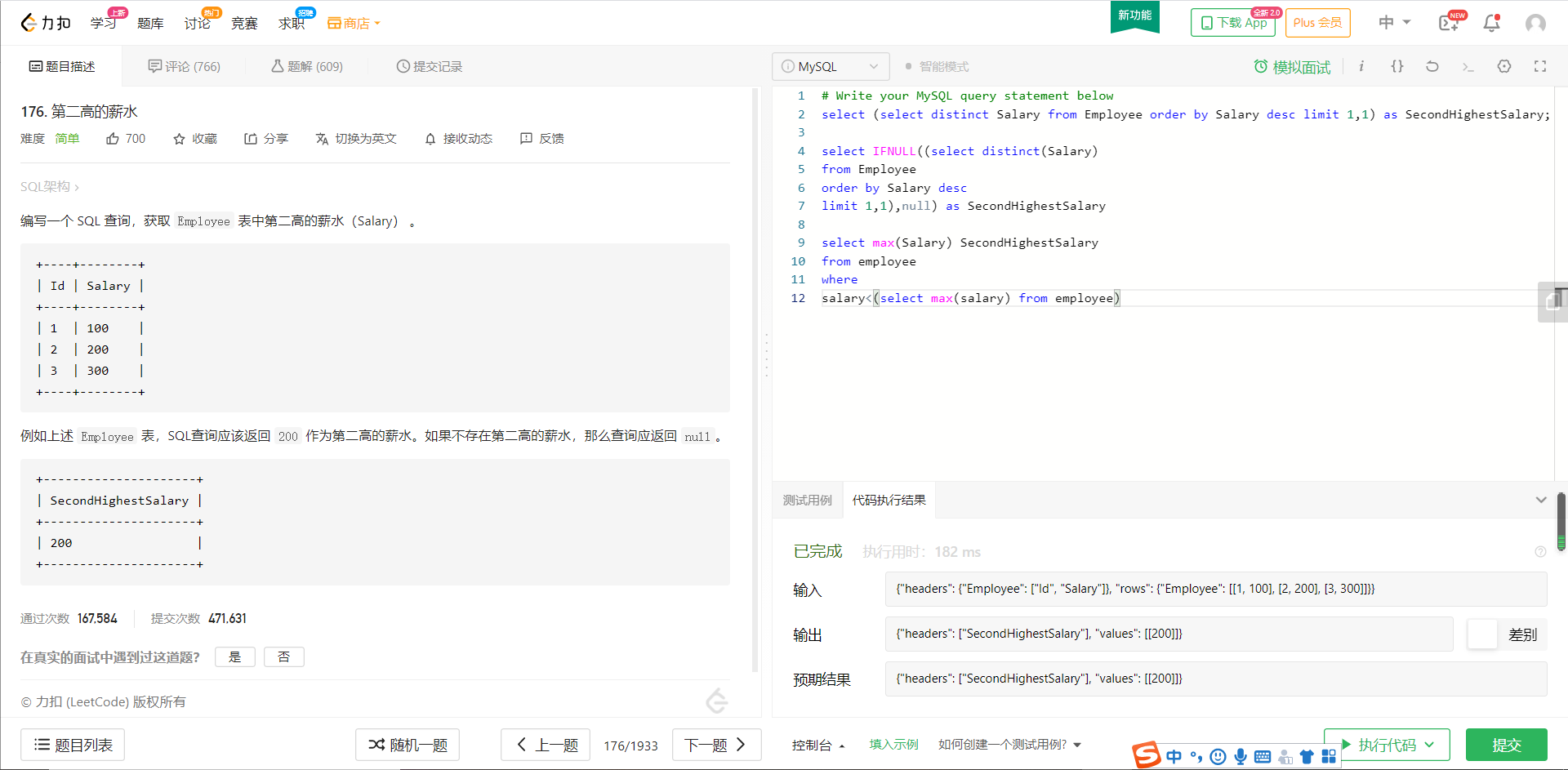View editor info with the i icon
Image resolution: width=1568 pixels, height=770 pixels.
click(x=1361, y=66)
